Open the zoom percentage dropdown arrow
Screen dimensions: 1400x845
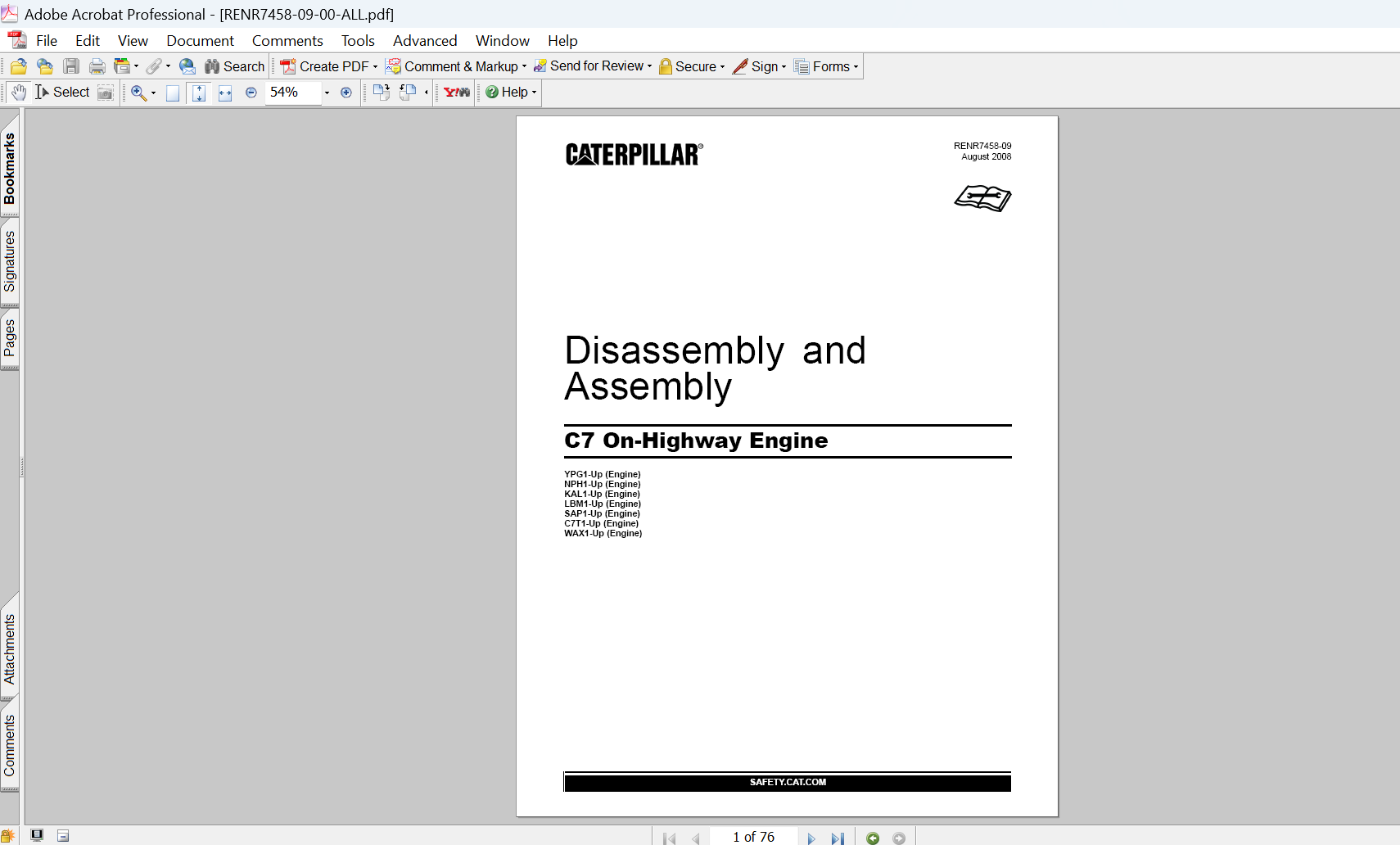(x=327, y=93)
